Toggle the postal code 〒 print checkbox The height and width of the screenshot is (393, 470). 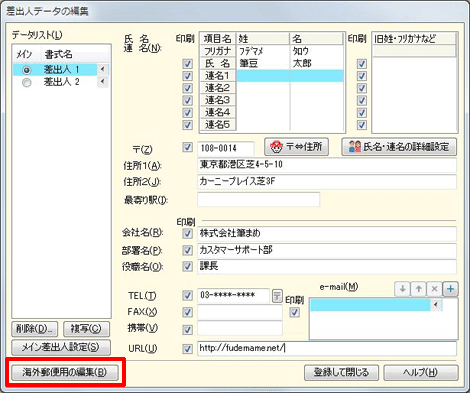click(188, 147)
